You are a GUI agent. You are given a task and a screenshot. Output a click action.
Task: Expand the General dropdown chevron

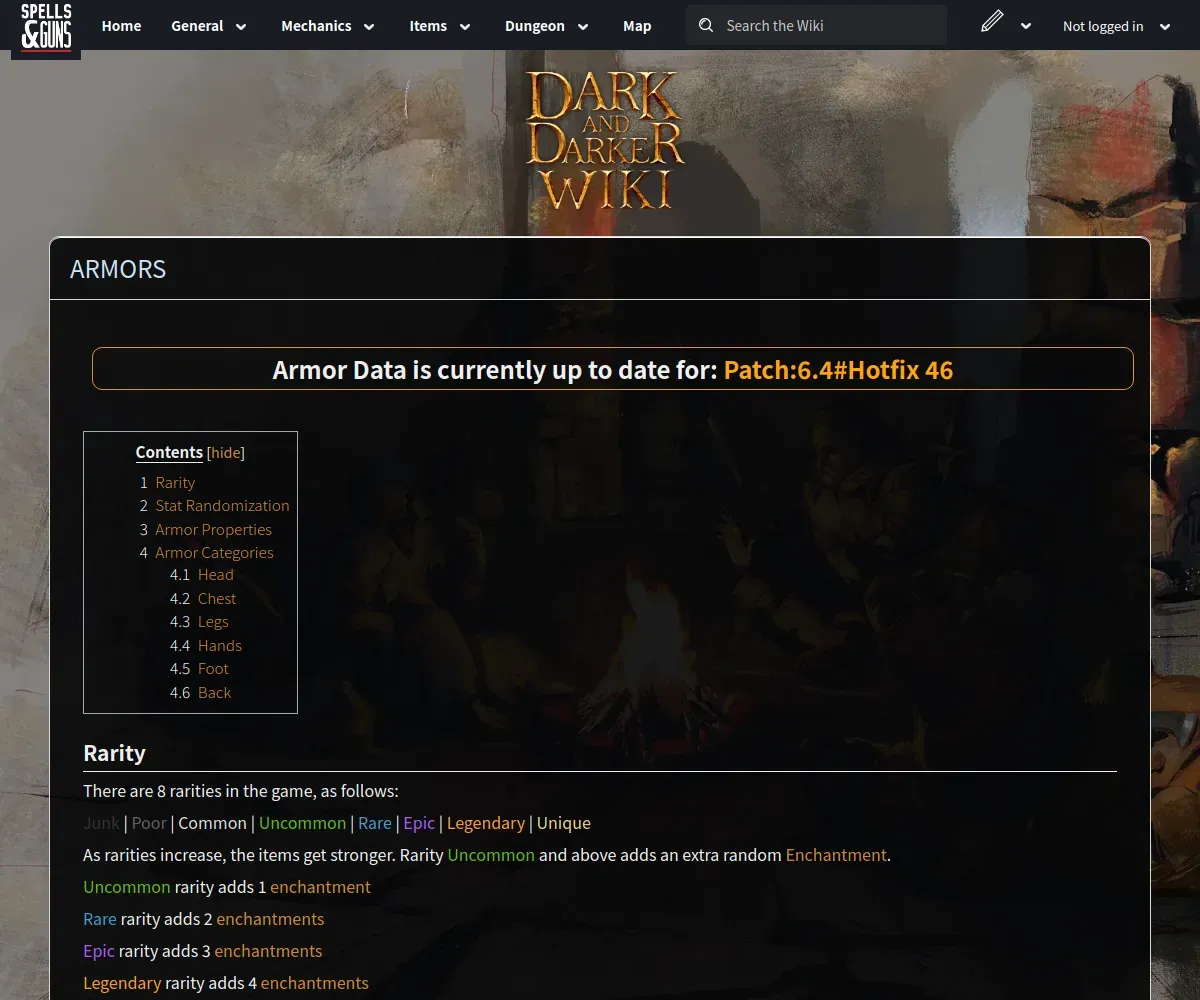[241, 27]
